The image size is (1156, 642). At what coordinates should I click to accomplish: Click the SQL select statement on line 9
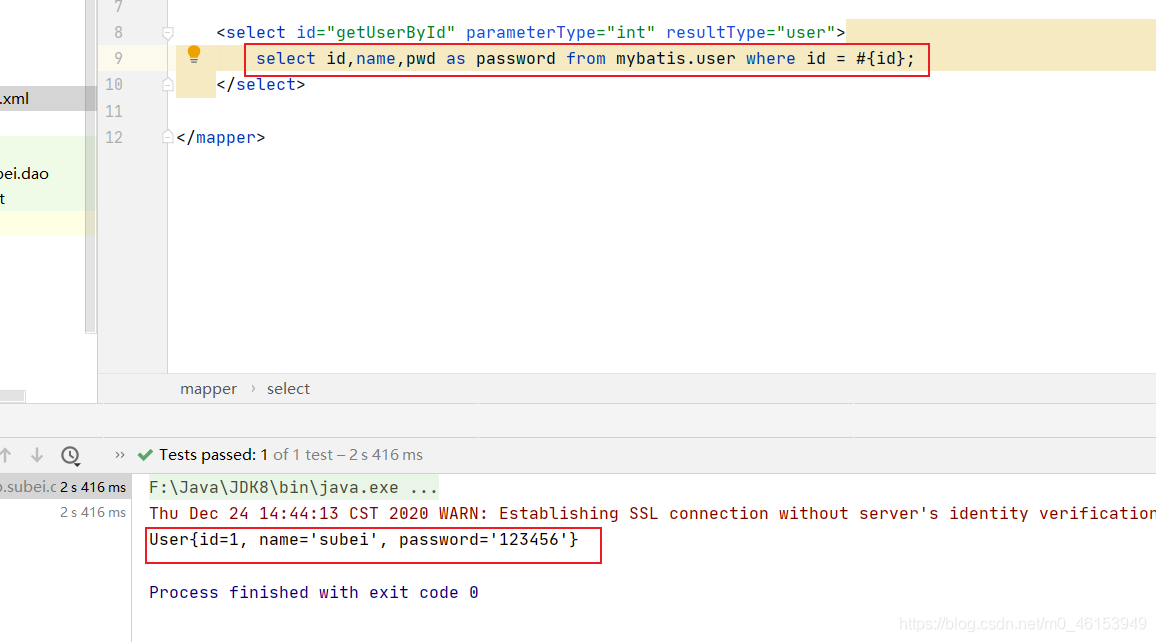click(x=585, y=58)
